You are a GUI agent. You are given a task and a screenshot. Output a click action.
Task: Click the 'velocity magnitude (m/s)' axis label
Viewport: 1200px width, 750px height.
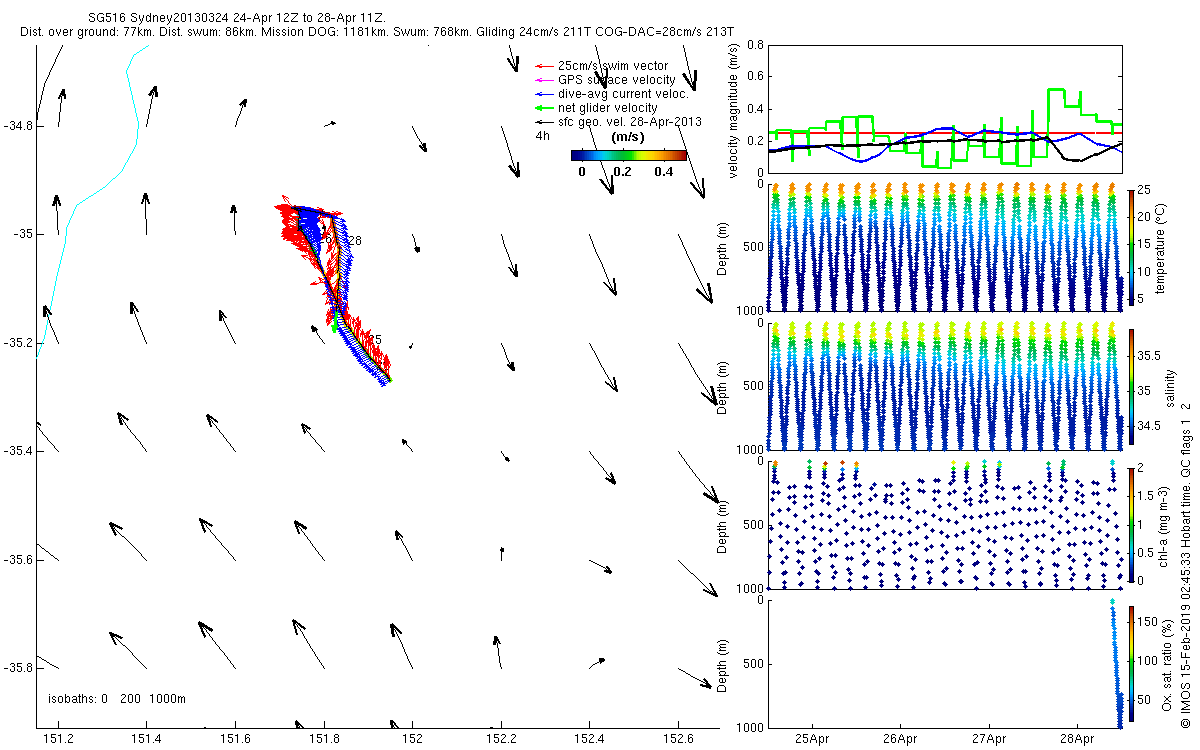point(734,112)
